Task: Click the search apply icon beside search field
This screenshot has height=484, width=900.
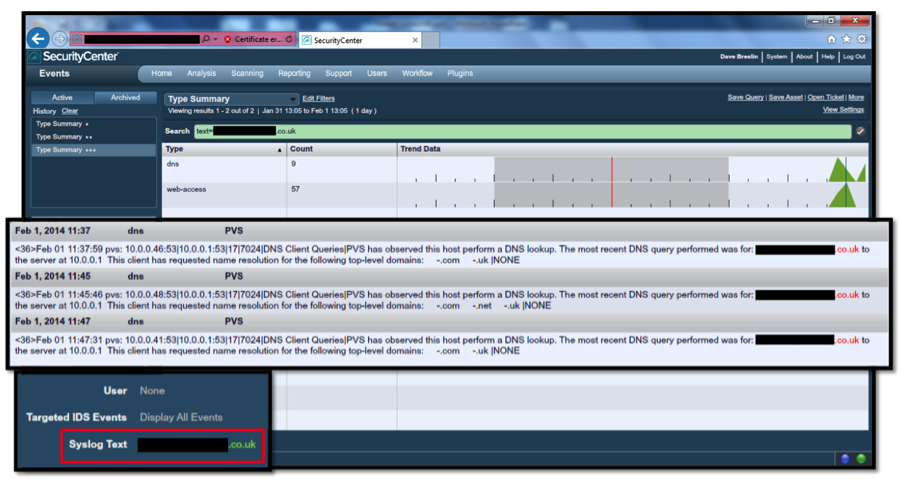Action: (x=860, y=131)
